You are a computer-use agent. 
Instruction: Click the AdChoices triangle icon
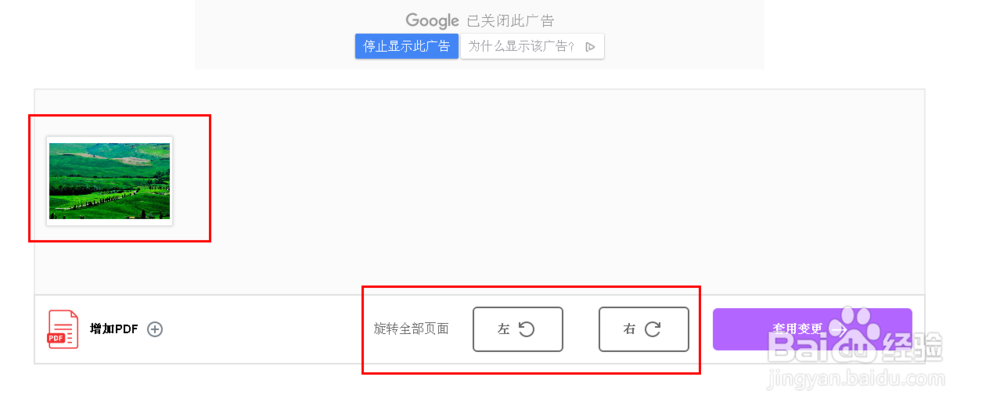[x=591, y=47]
